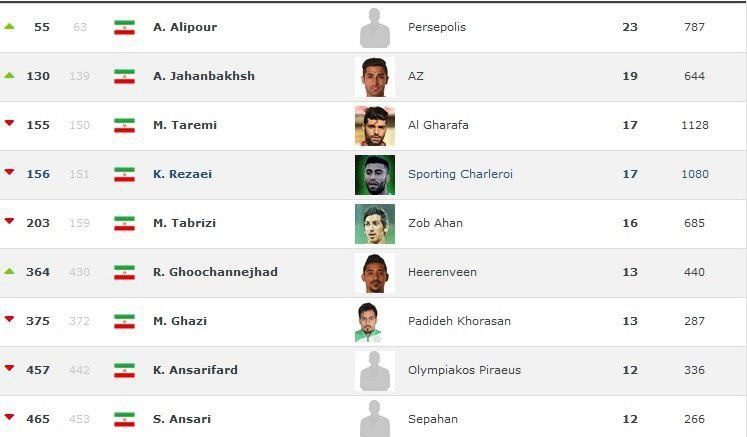Open the Sporting Charleroi club link
This screenshot has width=747, height=437.
pyautogui.click(x=460, y=174)
